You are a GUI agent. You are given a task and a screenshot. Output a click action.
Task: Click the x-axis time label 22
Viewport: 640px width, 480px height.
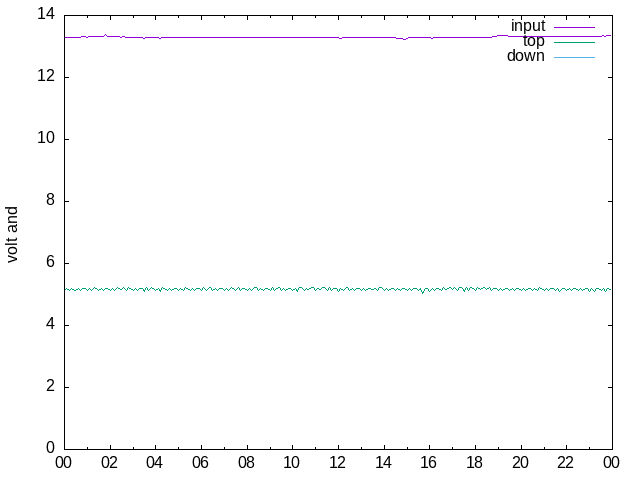tap(566, 463)
